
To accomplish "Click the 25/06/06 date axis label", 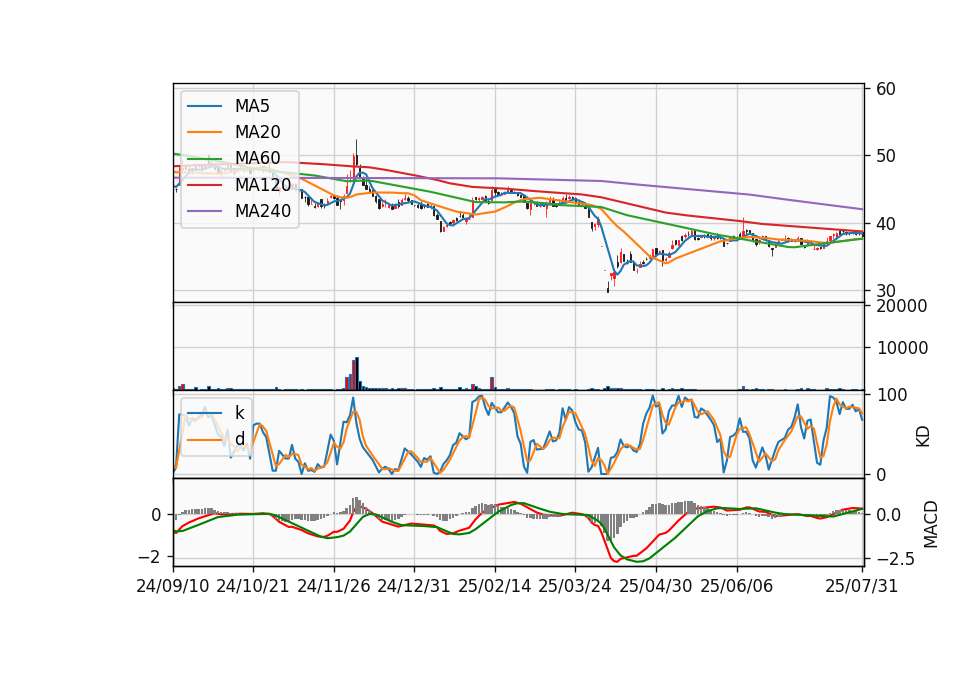I will click(737, 586).
